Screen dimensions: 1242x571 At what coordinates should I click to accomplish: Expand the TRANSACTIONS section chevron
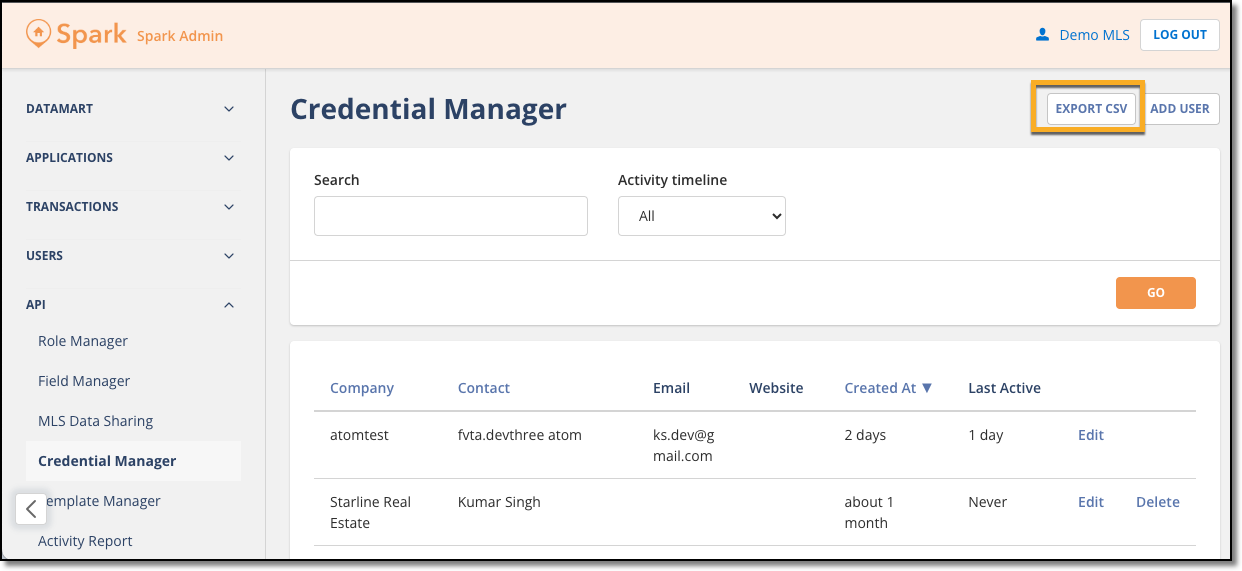pos(229,207)
